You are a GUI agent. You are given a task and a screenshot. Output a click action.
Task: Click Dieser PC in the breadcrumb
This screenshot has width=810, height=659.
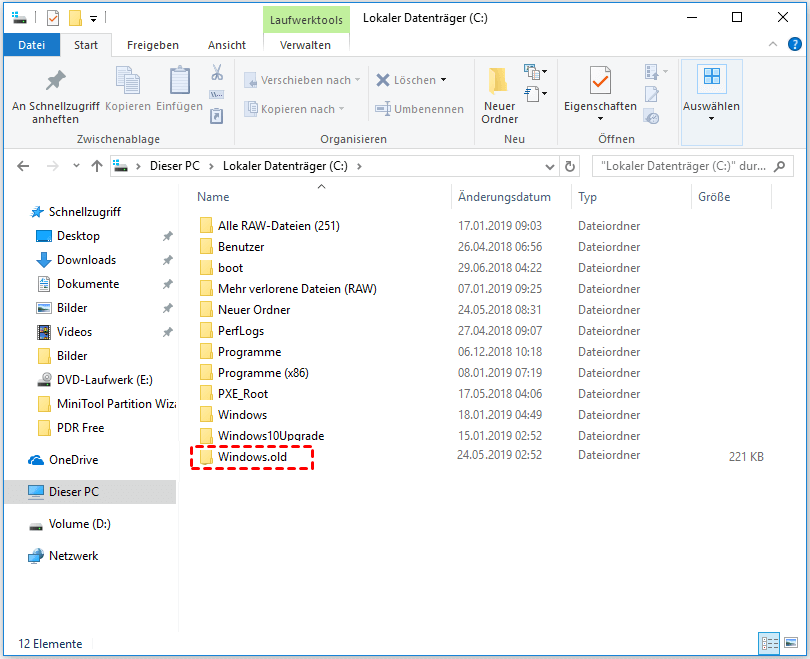[175, 166]
